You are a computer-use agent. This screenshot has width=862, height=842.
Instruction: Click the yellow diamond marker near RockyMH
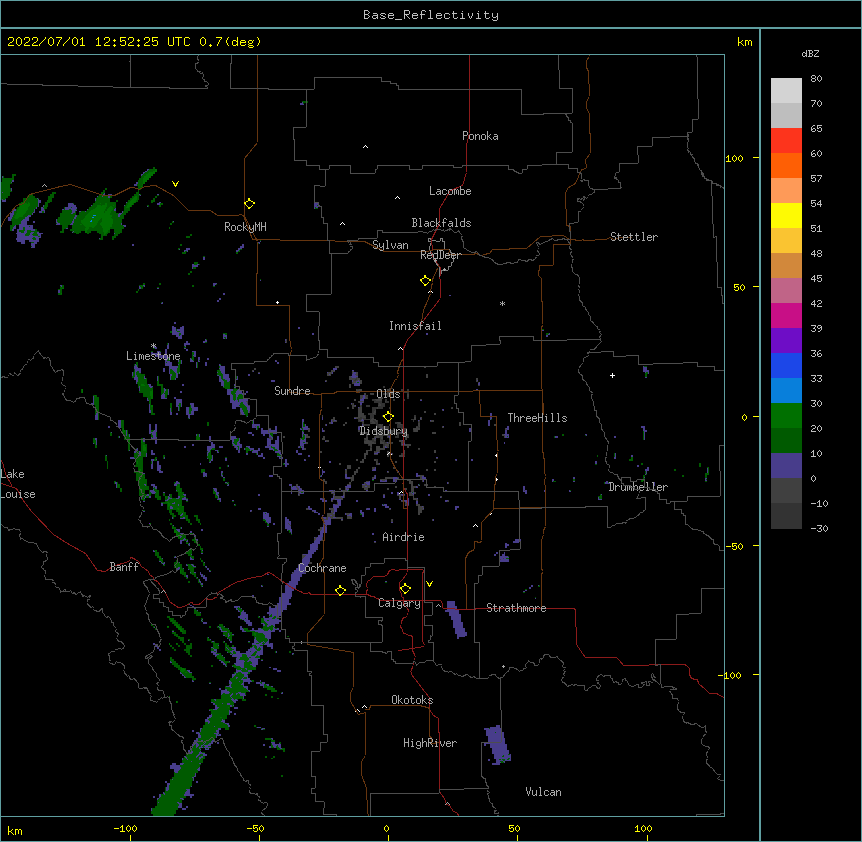249,204
